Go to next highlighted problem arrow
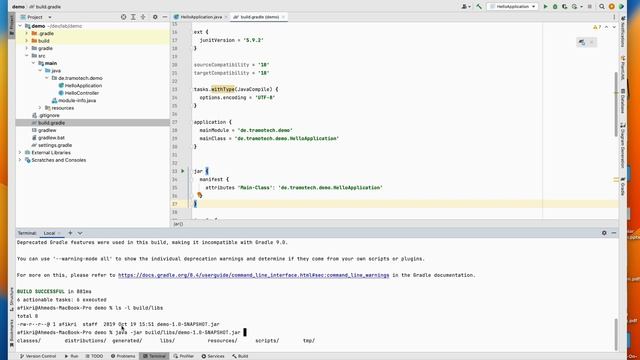640x360 pixels. tap(614, 27)
